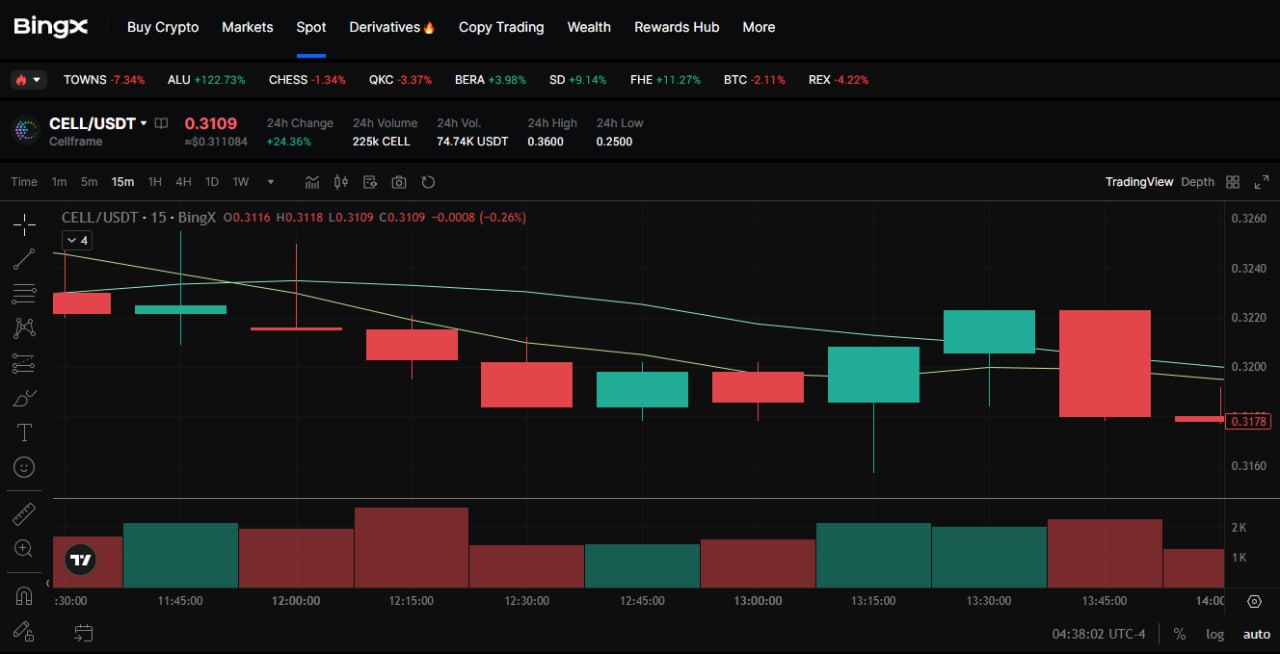Activate the ruler measure tool
Image resolution: width=1280 pixels, height=654 pixels.
coord(24,514)
